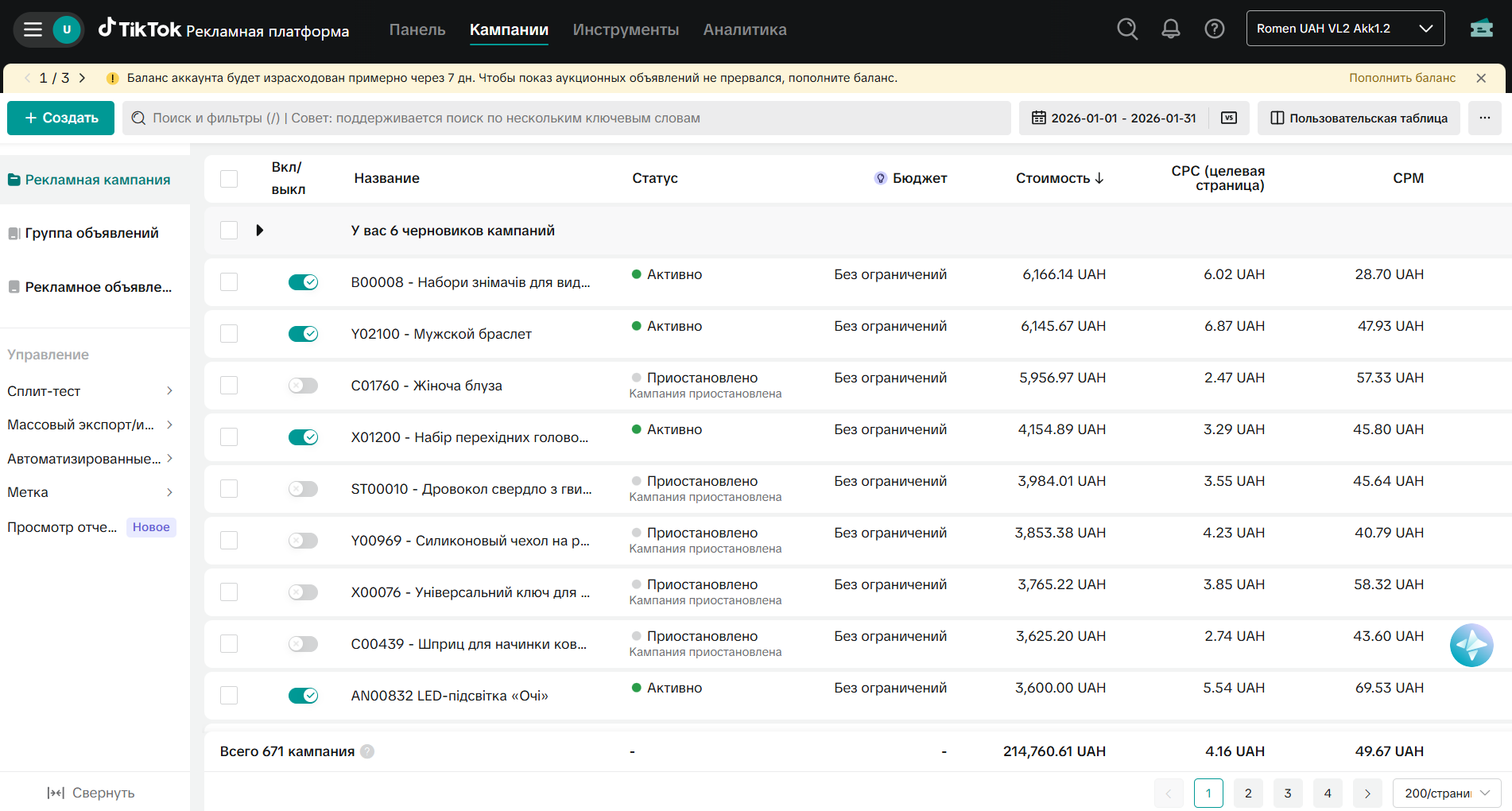The image size is (1512, 811).
Task: Click the Пополнить баланс link
Action: (x=1402, y=78)
